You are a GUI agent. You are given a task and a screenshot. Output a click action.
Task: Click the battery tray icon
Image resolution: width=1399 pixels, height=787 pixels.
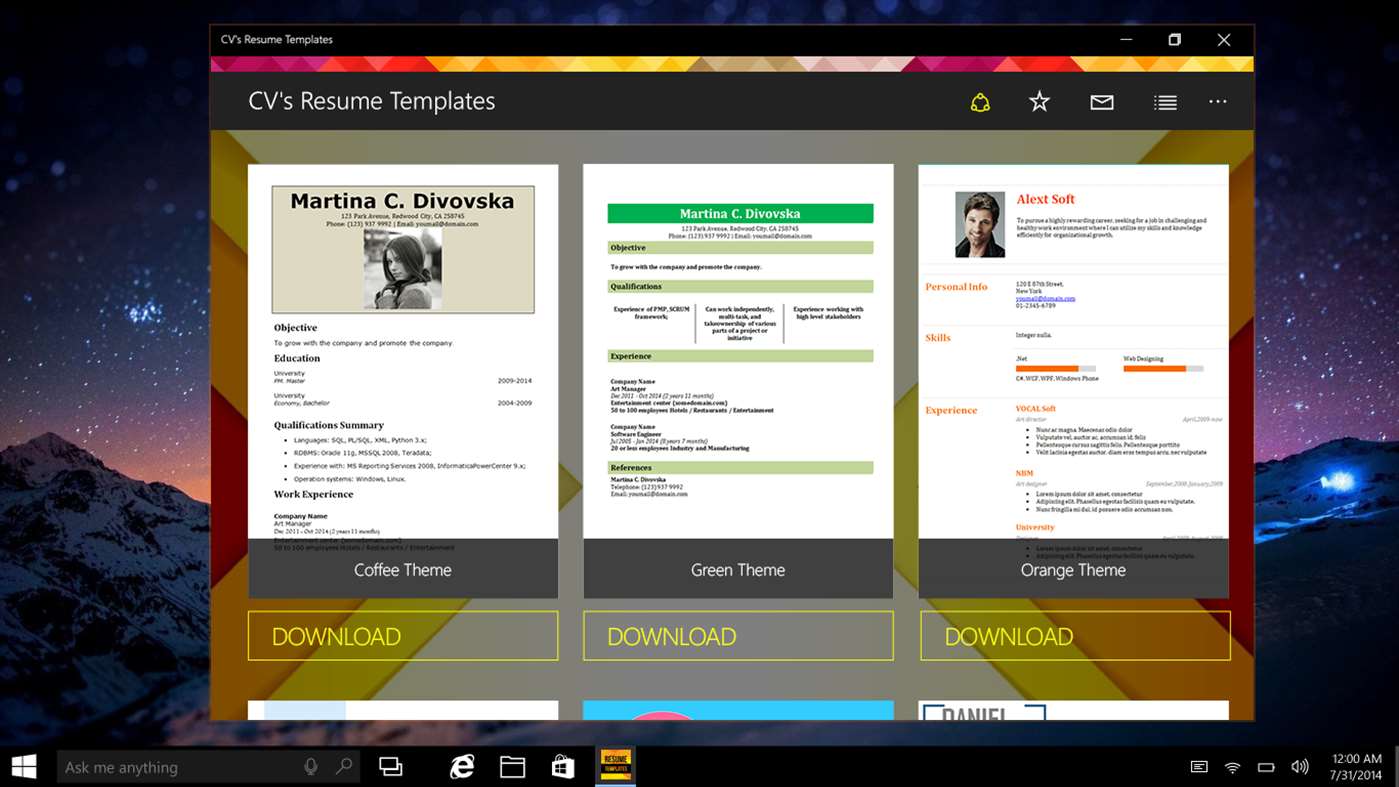pyautogui.click(x=1266, y=767)
